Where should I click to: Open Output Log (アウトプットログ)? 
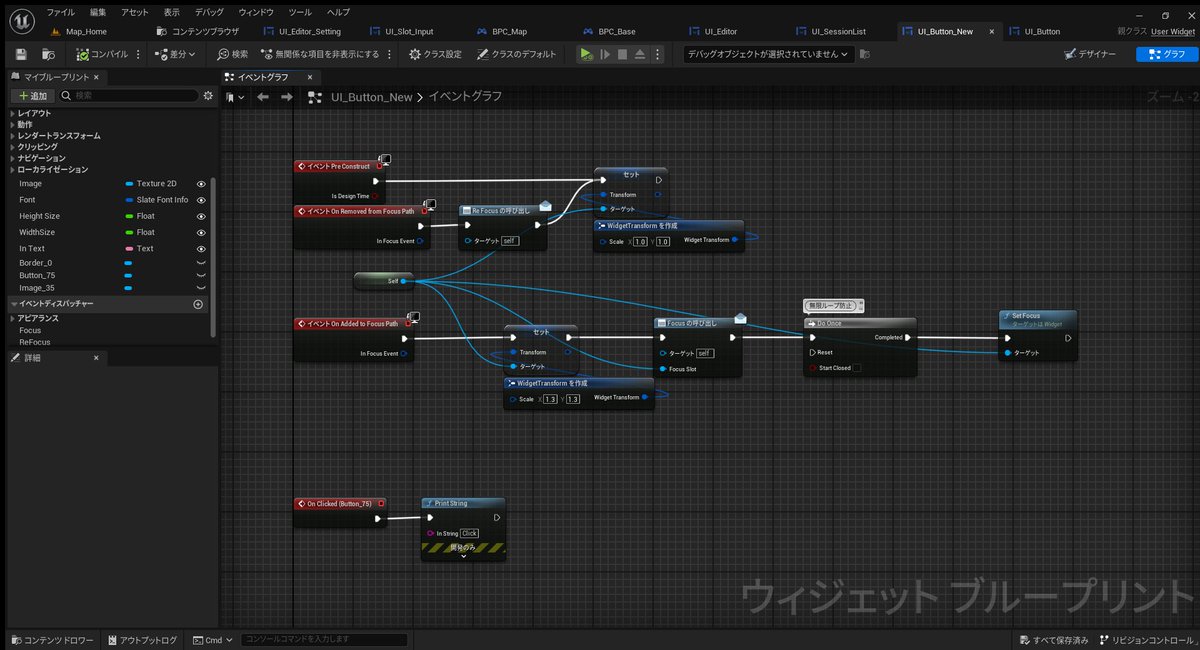coord(141,640)
